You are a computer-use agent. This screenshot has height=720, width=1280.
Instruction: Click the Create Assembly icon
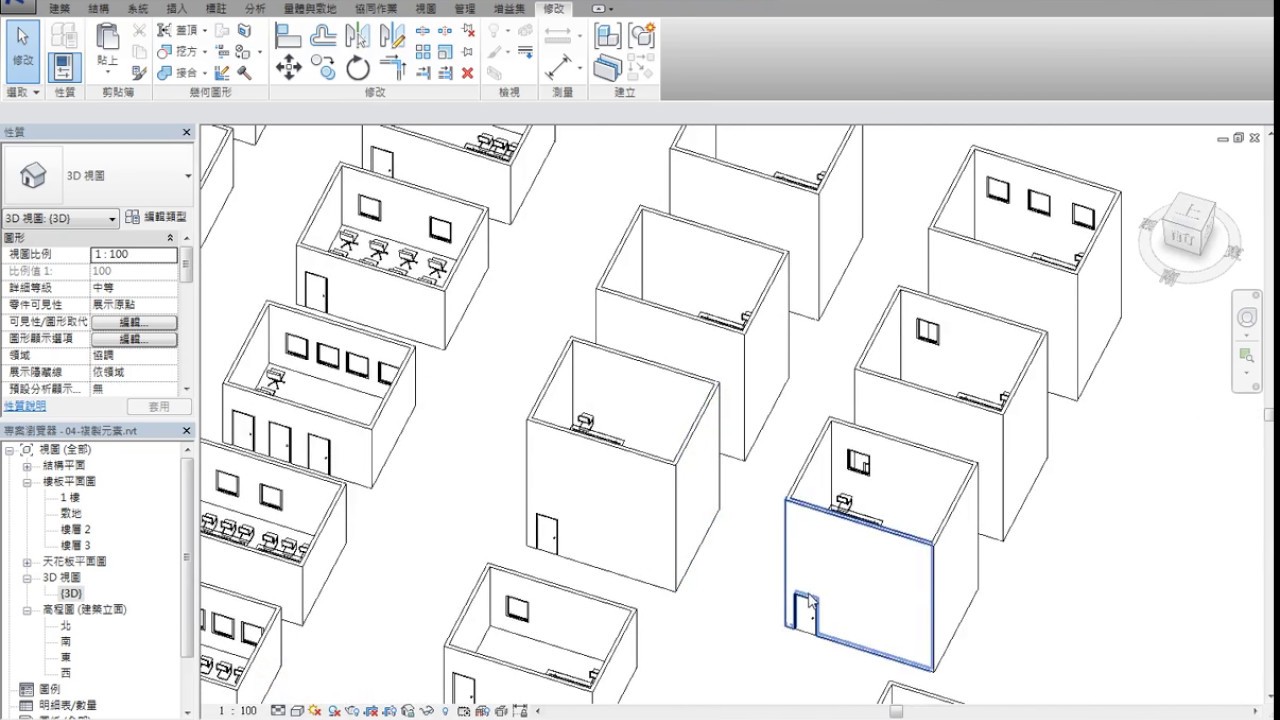tap(607, 35)
